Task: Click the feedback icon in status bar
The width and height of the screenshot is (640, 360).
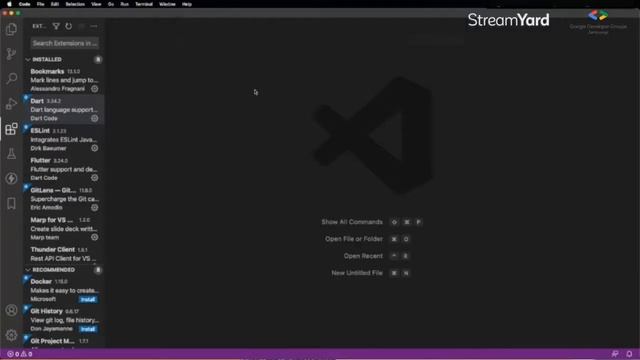Action: click(x=615, y=354)
